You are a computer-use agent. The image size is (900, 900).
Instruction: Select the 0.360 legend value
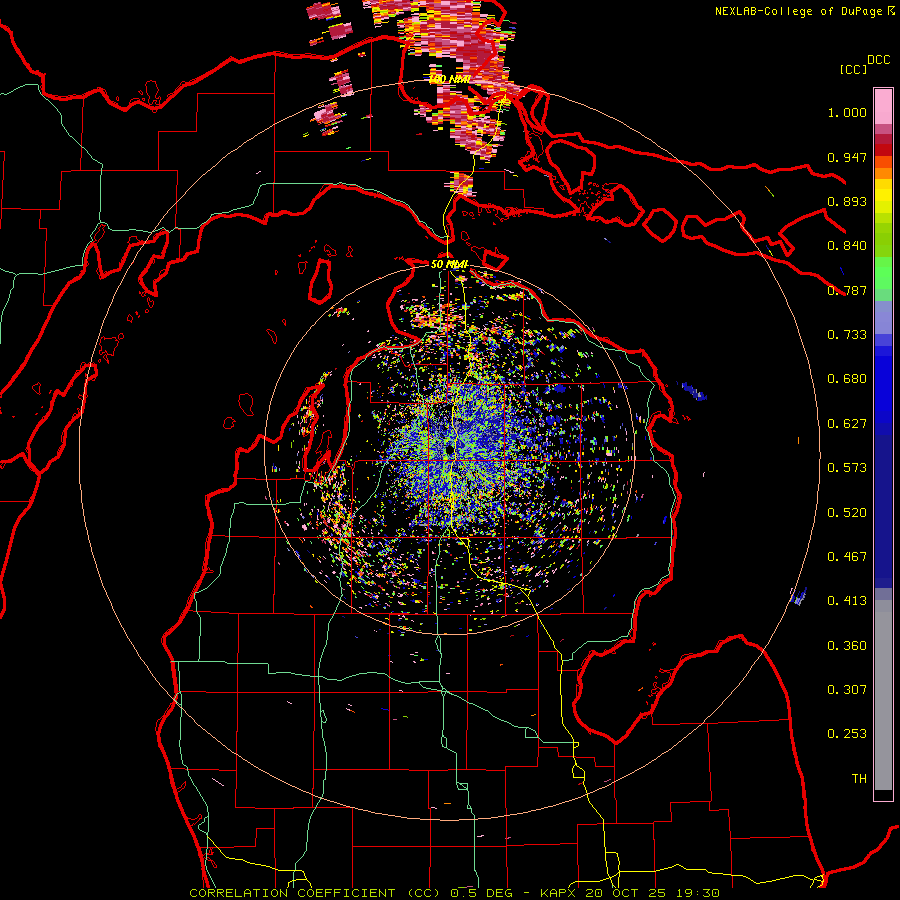point(847,646)
